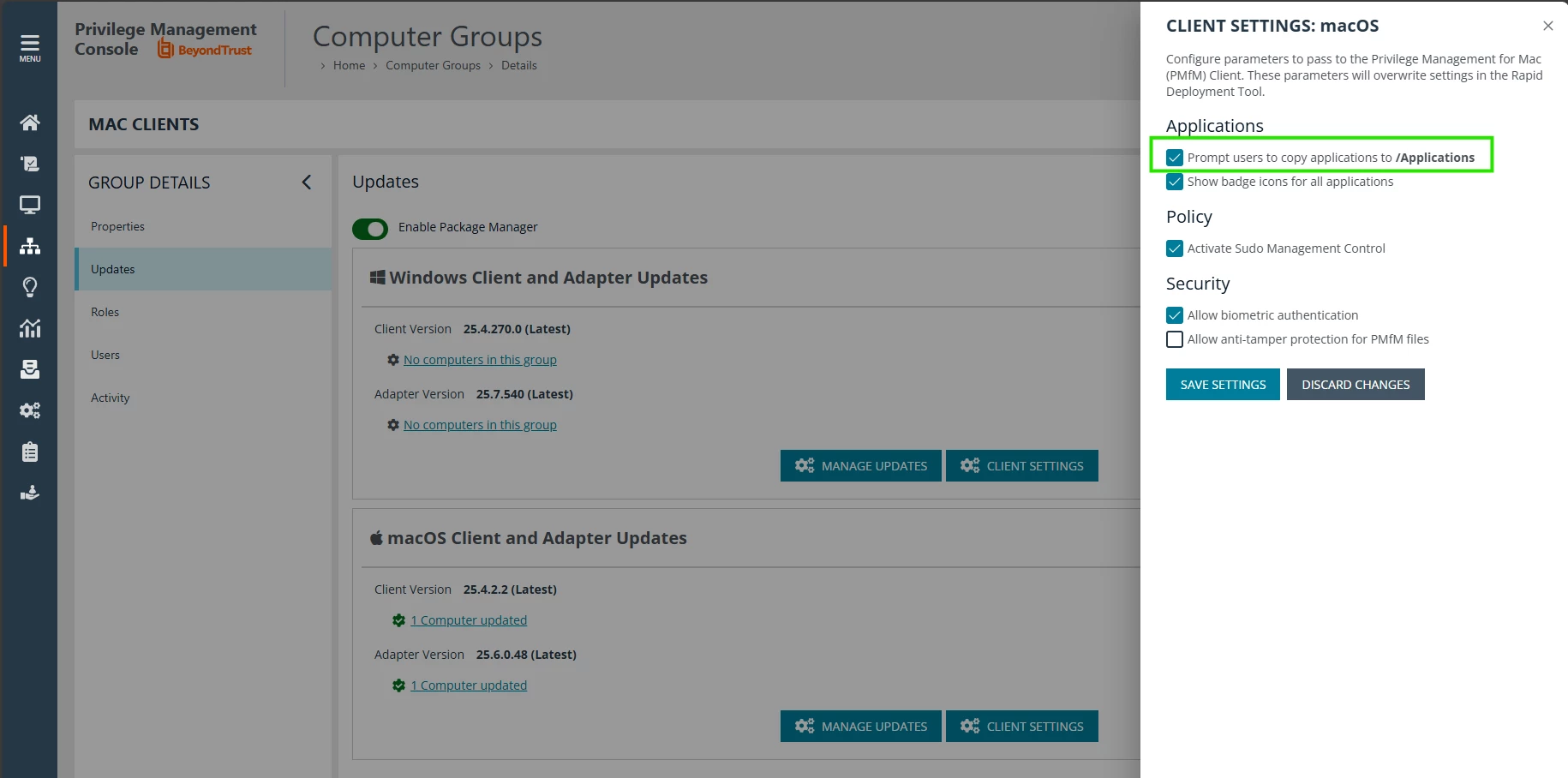
Task: Close the Client Settings macOS panel
Action: click(x=1547, y=26)
